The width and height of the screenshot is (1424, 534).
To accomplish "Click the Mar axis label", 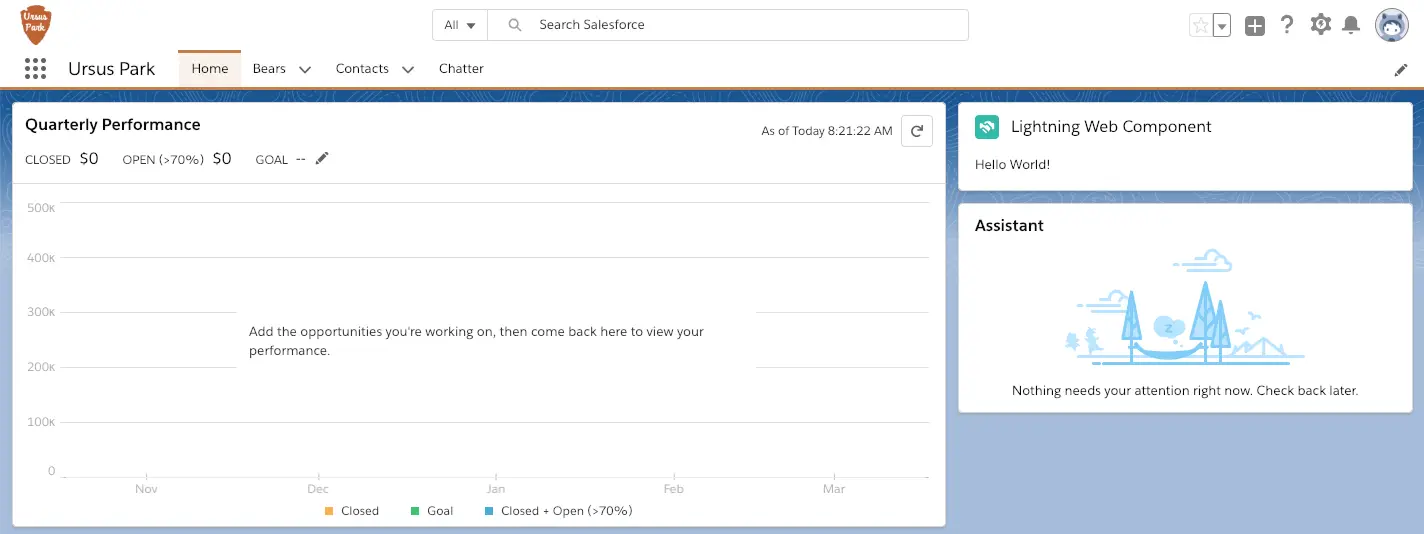I will [x=834, y=489].
